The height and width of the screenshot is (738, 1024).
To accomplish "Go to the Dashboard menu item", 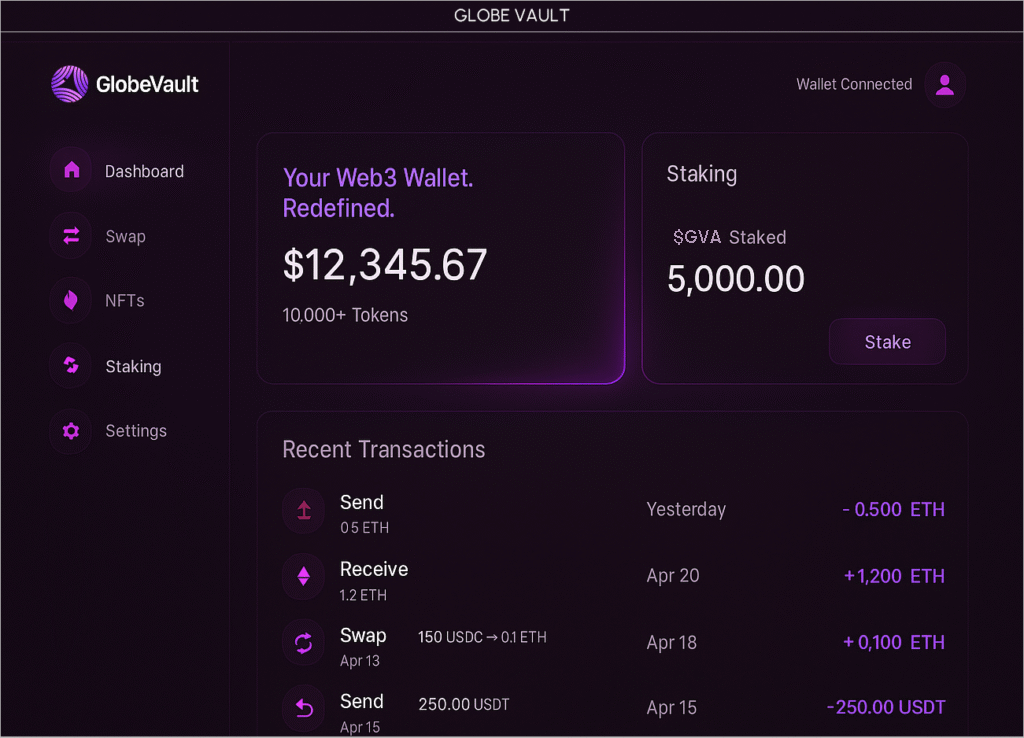I will tap(144, 171).
